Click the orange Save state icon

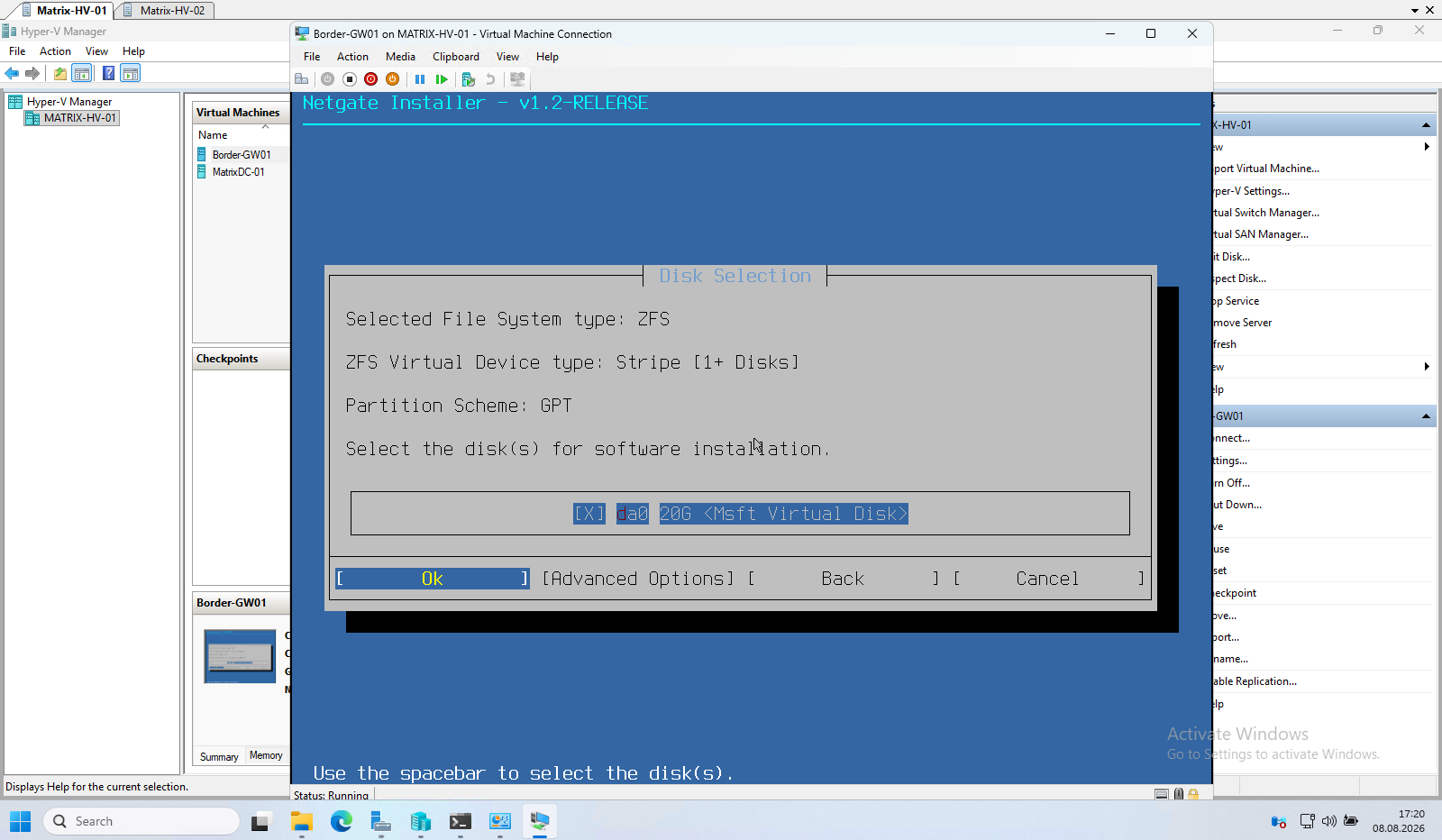tap(392, 79)
